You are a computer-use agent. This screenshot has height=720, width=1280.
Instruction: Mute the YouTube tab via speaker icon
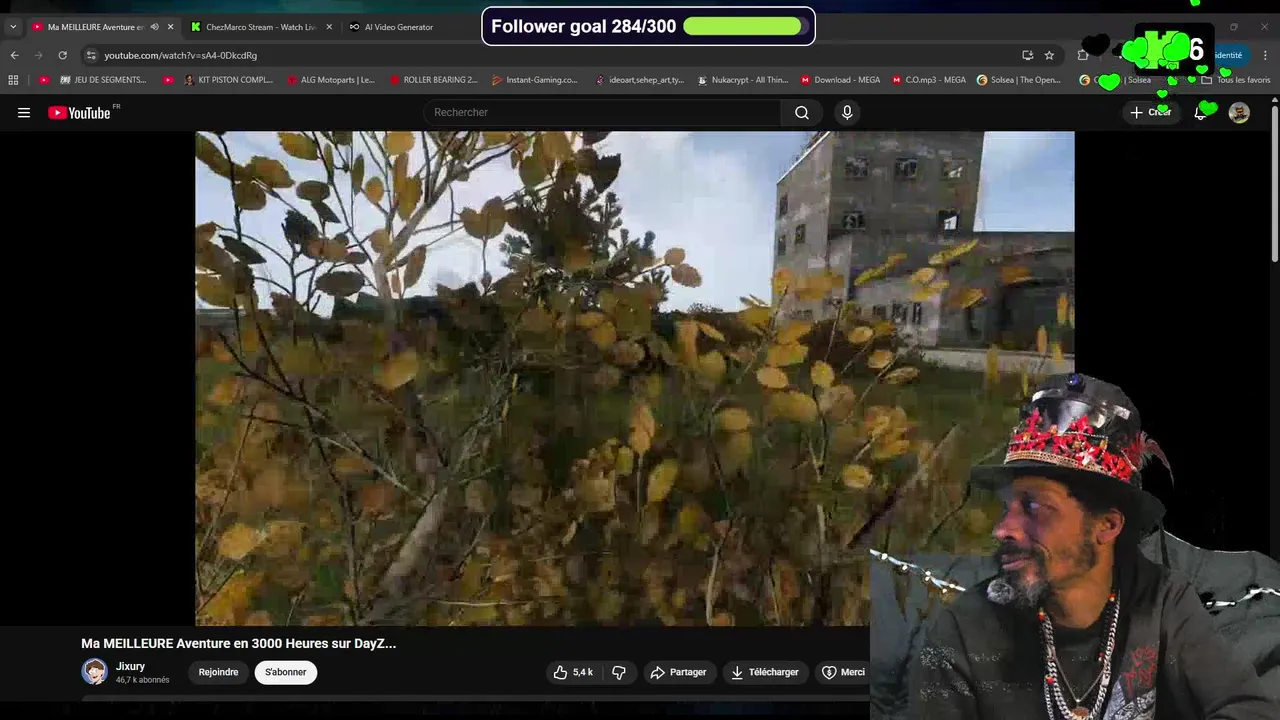(154, 27)
